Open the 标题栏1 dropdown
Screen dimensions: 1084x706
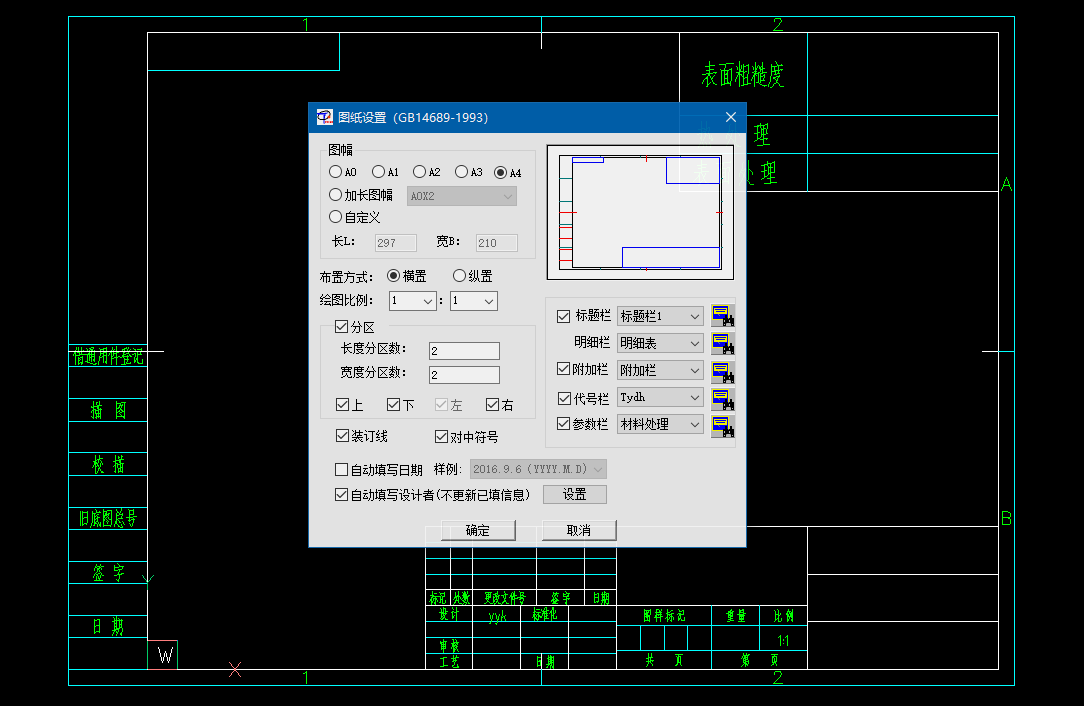[660, 316]
